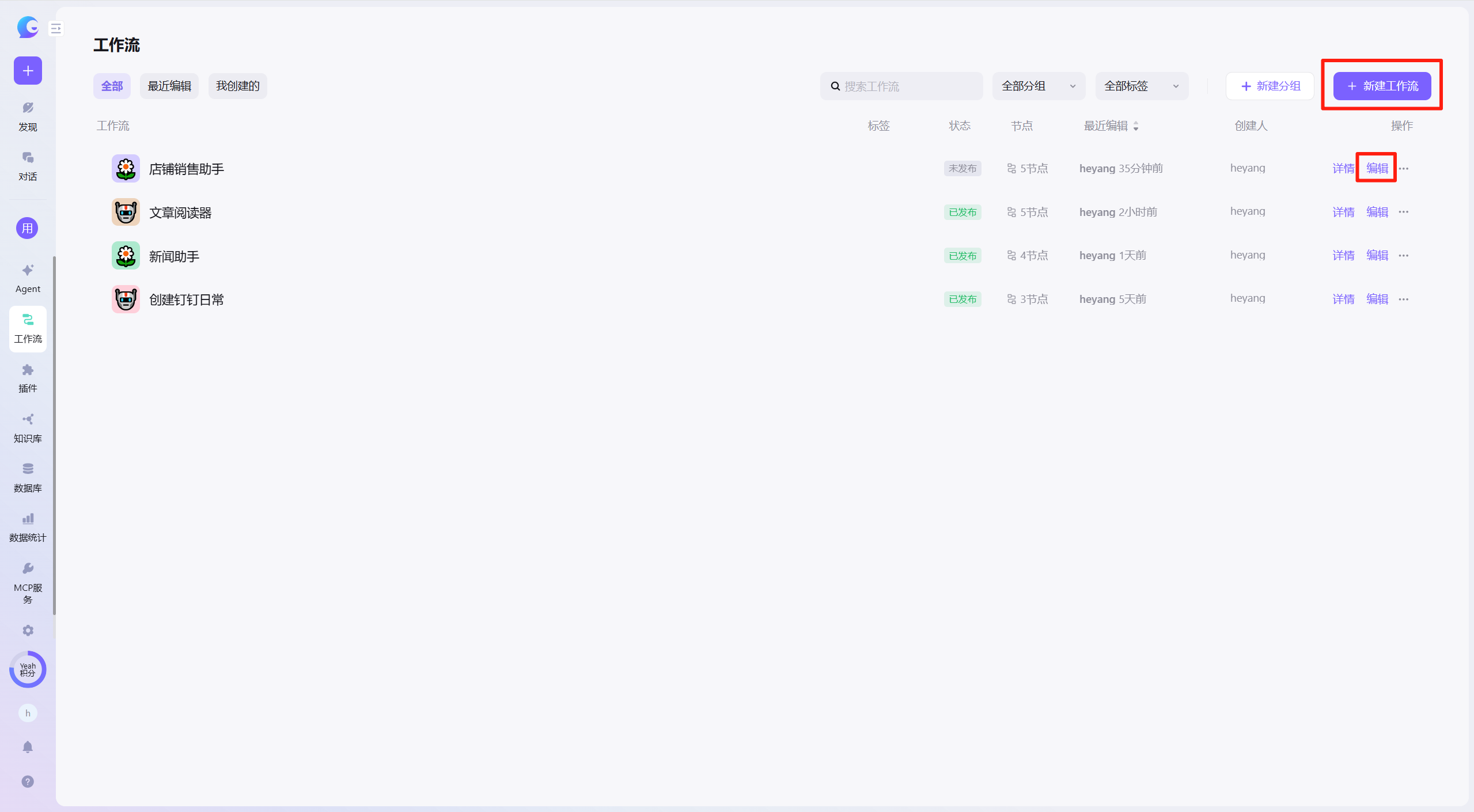Screen dimensions: 1474x812
Task: Open the MCP服务 section
Action: click(x=28, y=583)
